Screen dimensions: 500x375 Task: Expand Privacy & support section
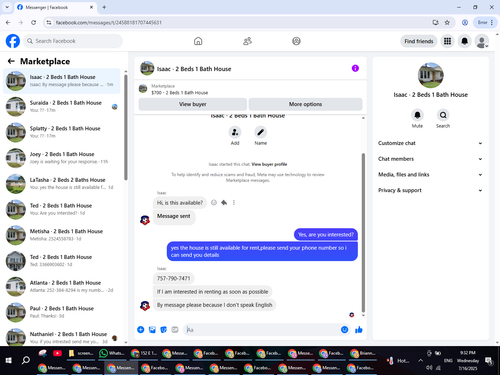pos(430,190)
